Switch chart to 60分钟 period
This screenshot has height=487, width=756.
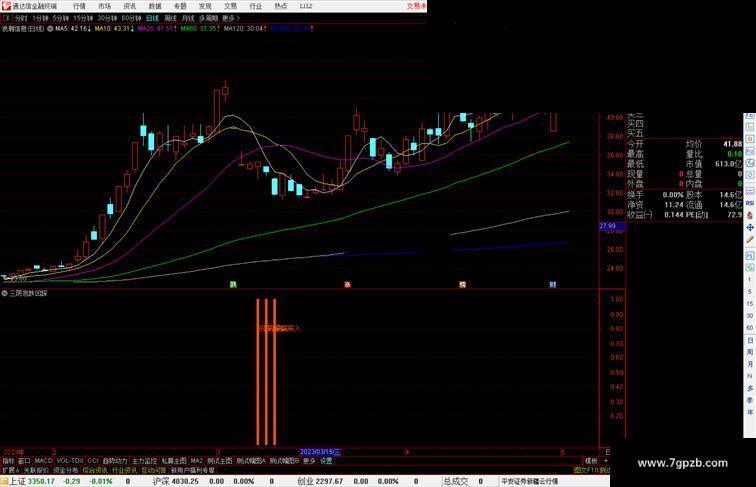[131, 18]
